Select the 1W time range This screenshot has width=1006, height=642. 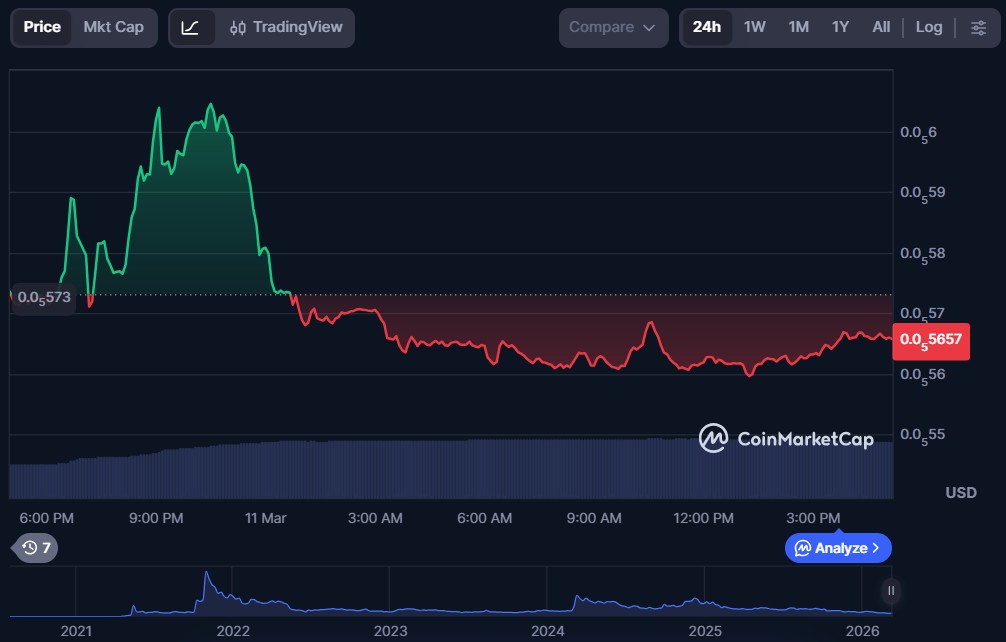(x=755, y=27)
